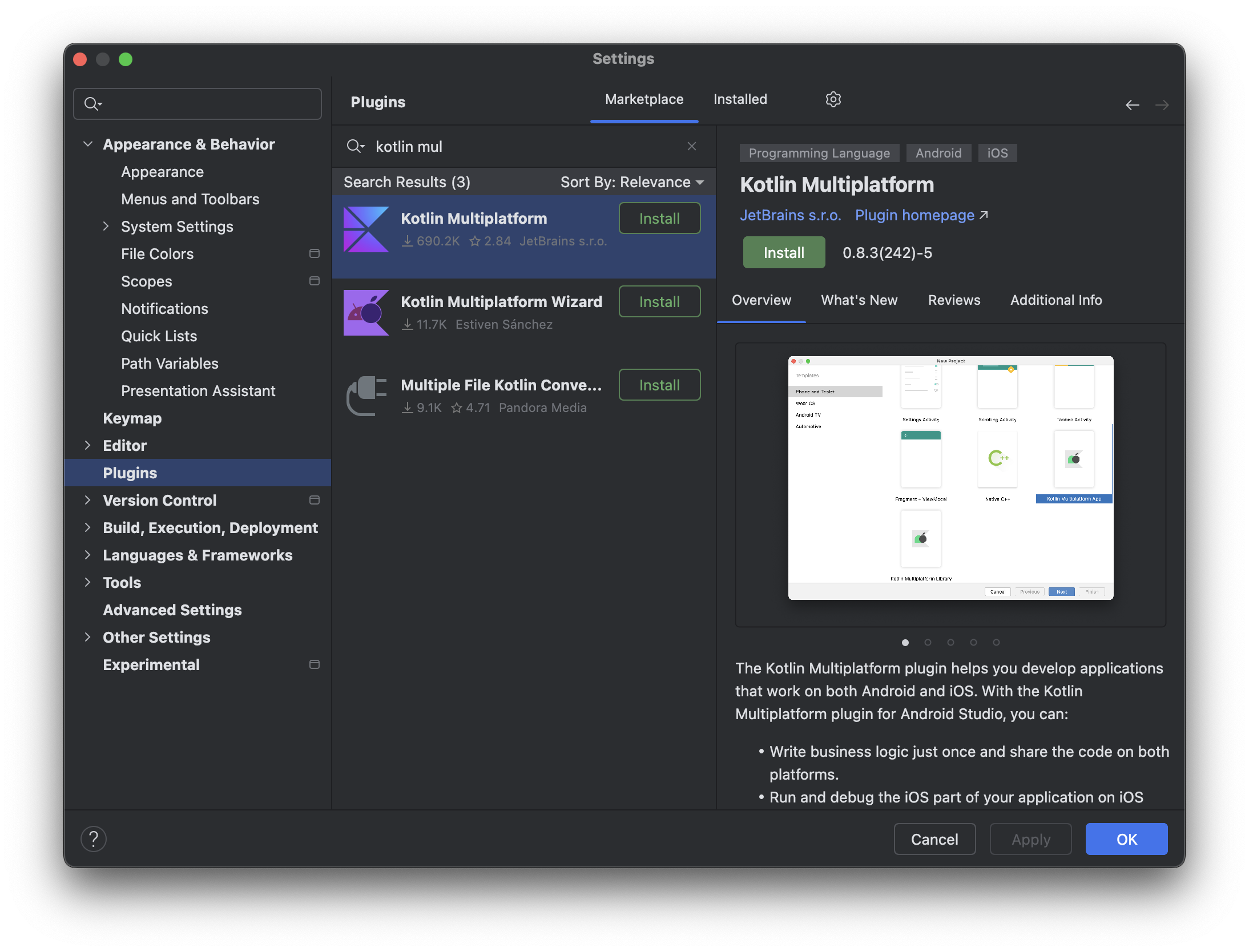1249x952 pixels.
Task: Navigate forward with the right arrow
Action: tap(1162, 105)
